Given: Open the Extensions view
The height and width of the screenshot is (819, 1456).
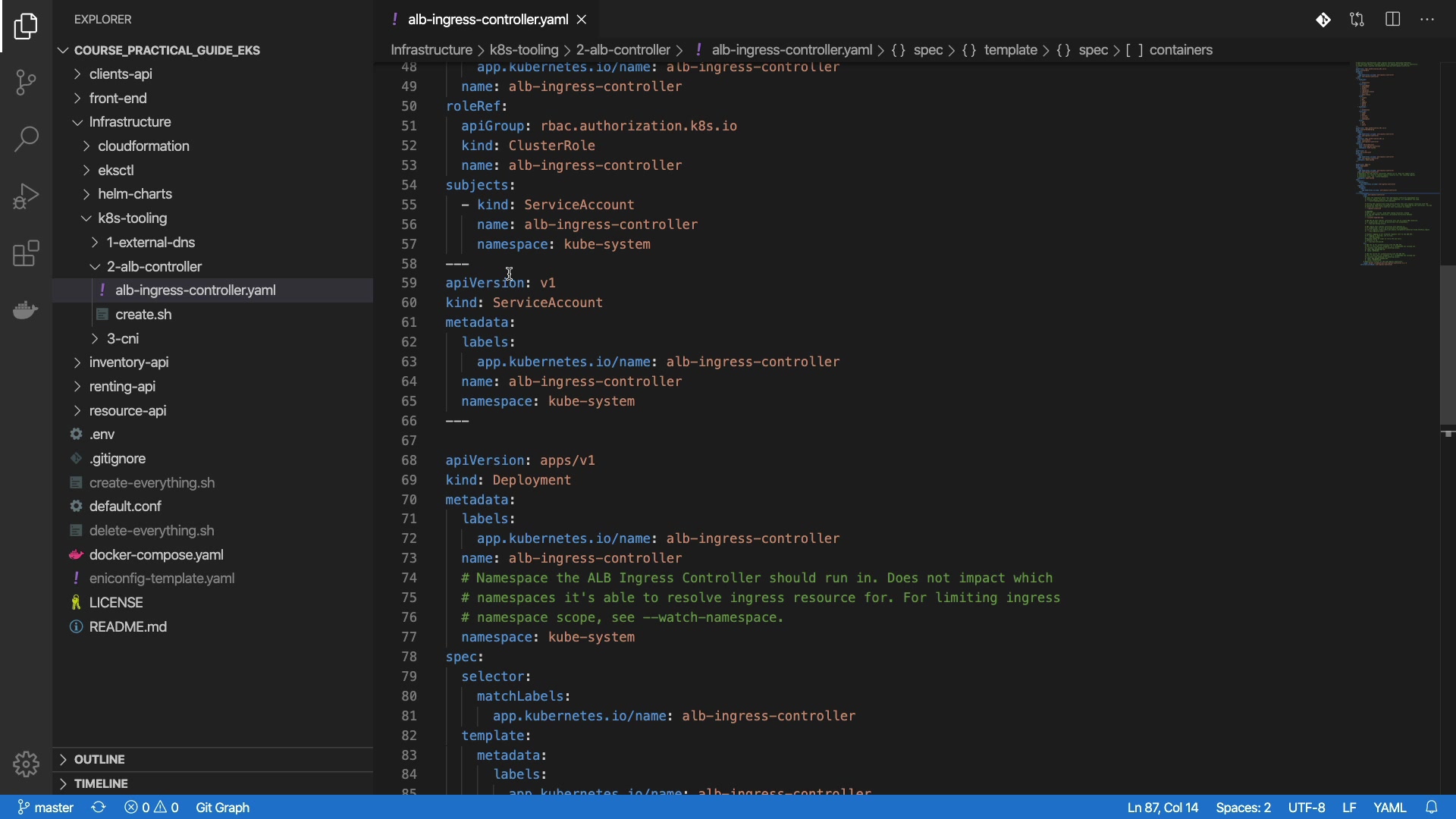Looking at the screenshot, I should [x=26, y=254].
